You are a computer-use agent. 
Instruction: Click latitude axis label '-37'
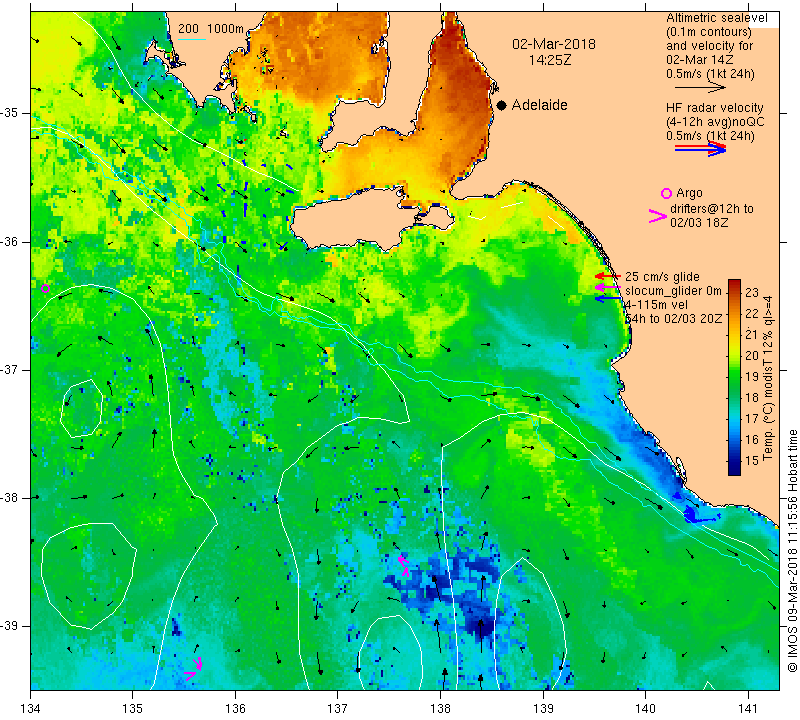[x=10, y=369]
